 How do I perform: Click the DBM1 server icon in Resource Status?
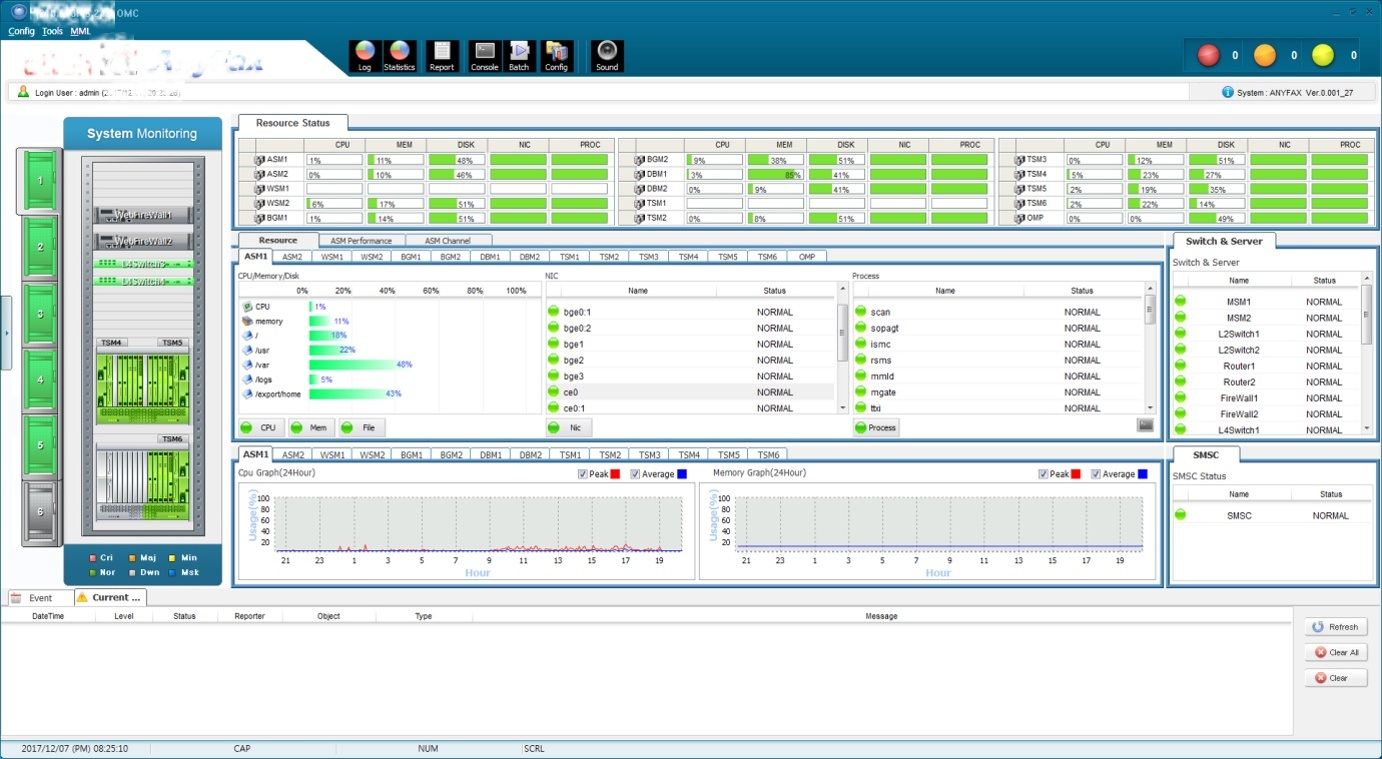point(639,174)
